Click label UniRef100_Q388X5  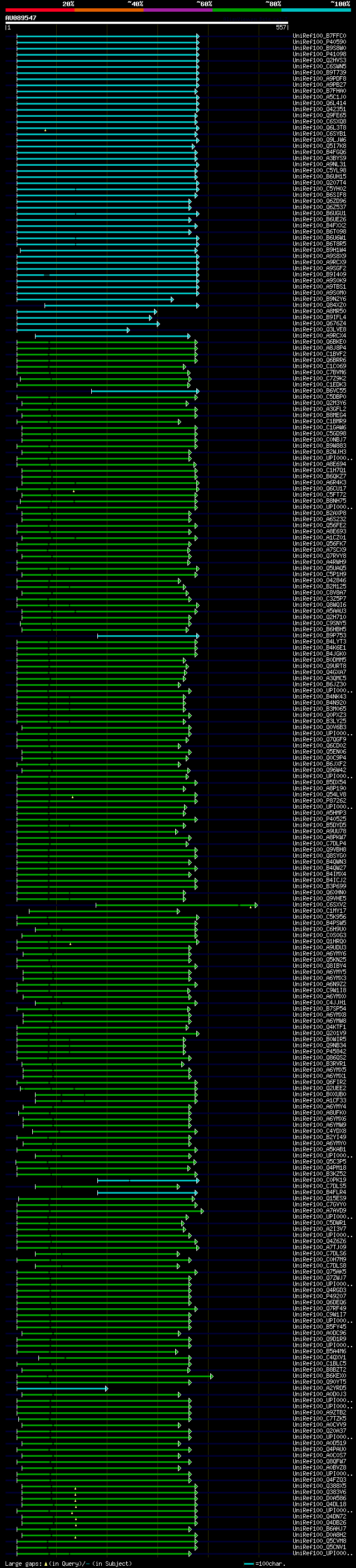tap(319, 1486)
